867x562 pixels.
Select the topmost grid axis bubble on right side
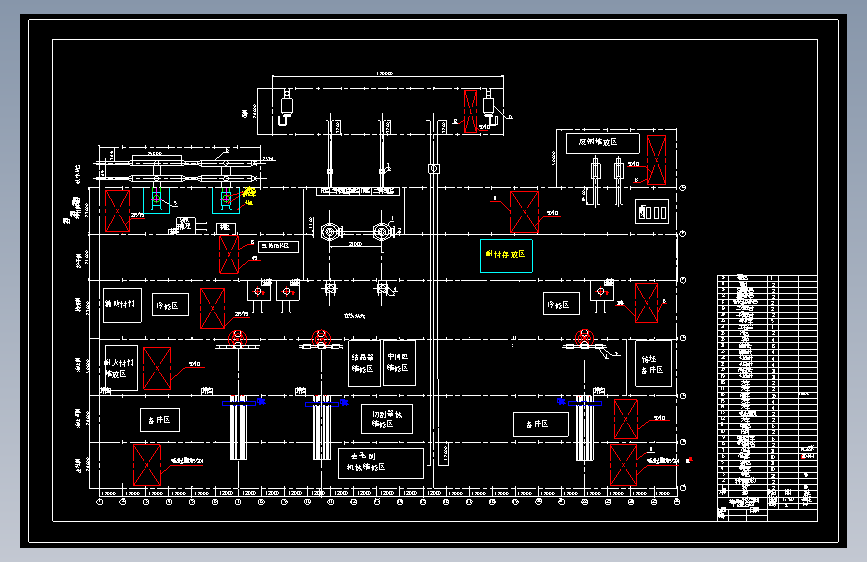tap(683, 188)
